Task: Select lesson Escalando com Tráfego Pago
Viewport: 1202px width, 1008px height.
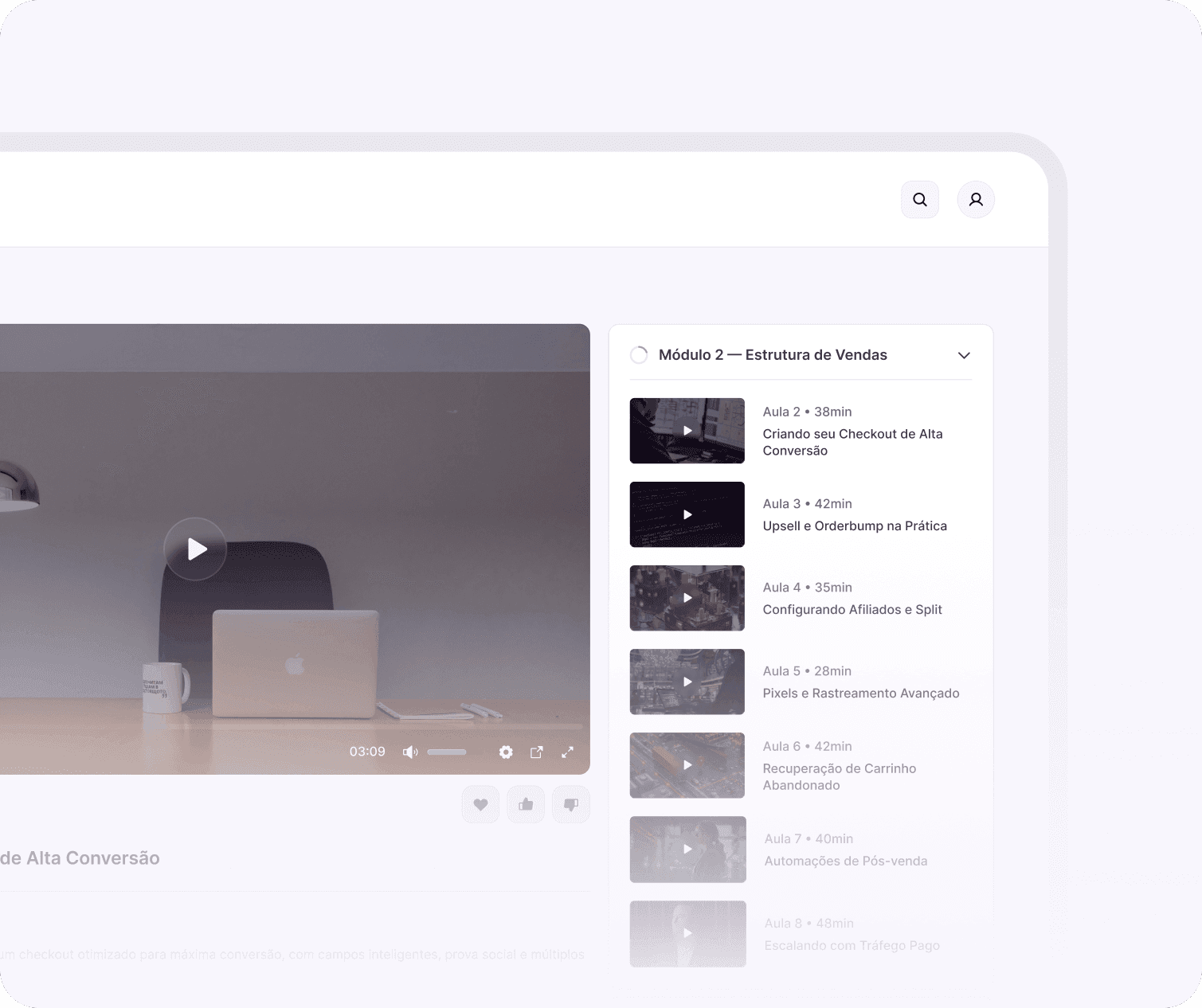Action: [852, 945]
